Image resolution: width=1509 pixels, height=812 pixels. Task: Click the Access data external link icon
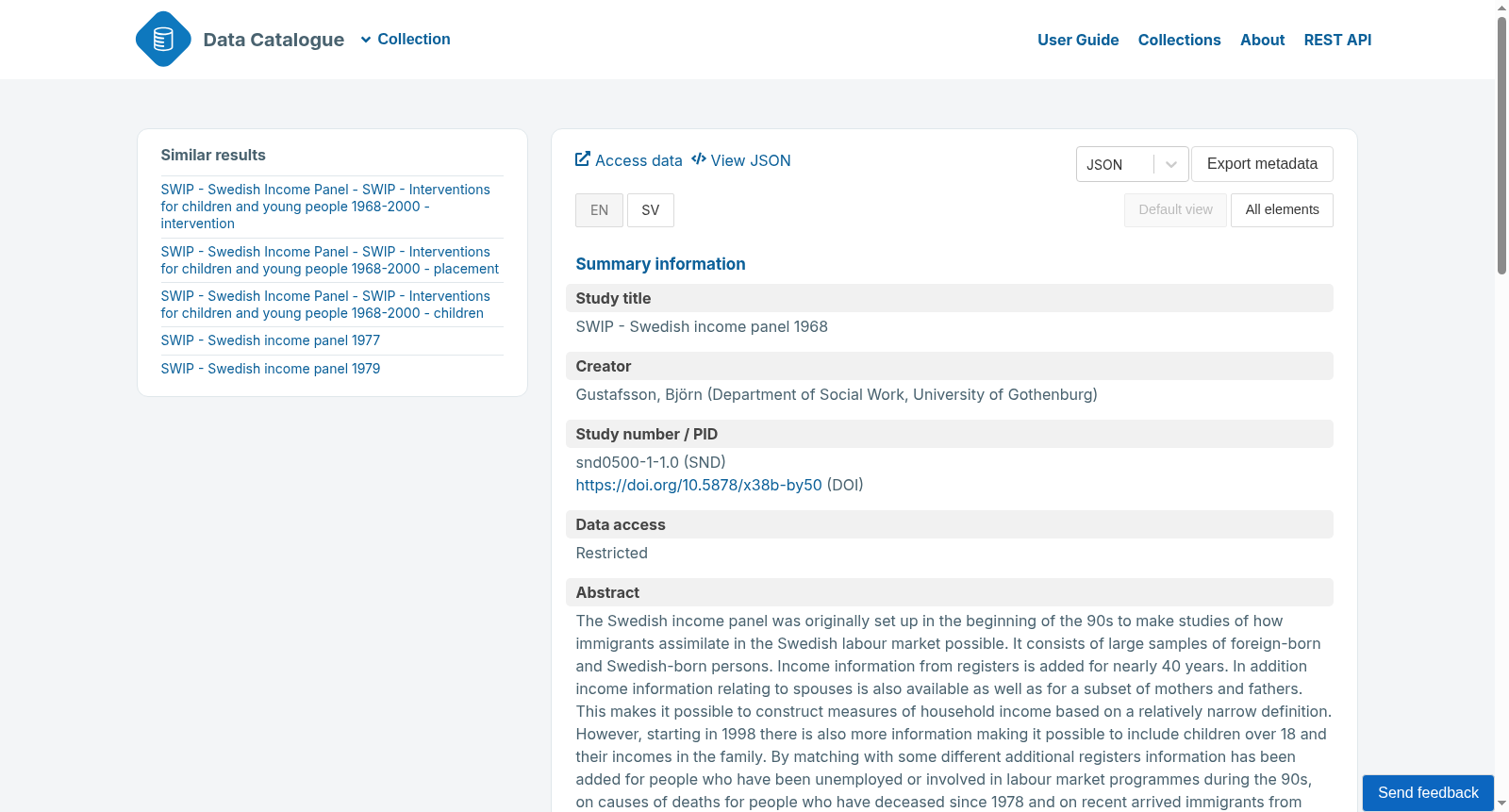coord(583,159)
